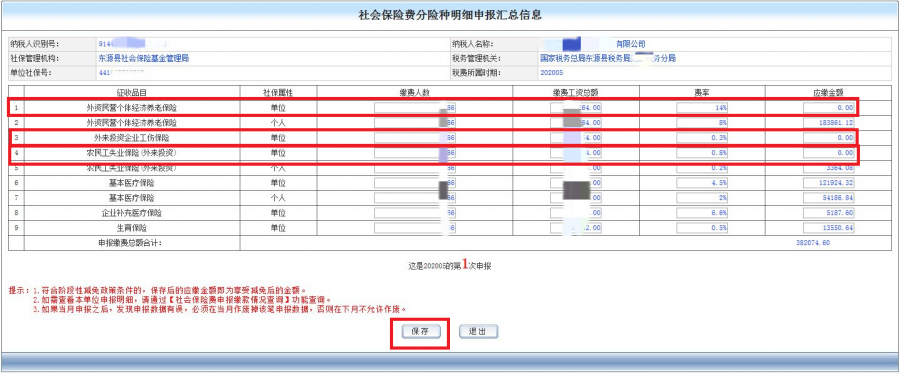This screenshot has width=900, height=374.
Task: Select the 4.5% rate field for 基本医疗保险
Action: coord(702,182)
